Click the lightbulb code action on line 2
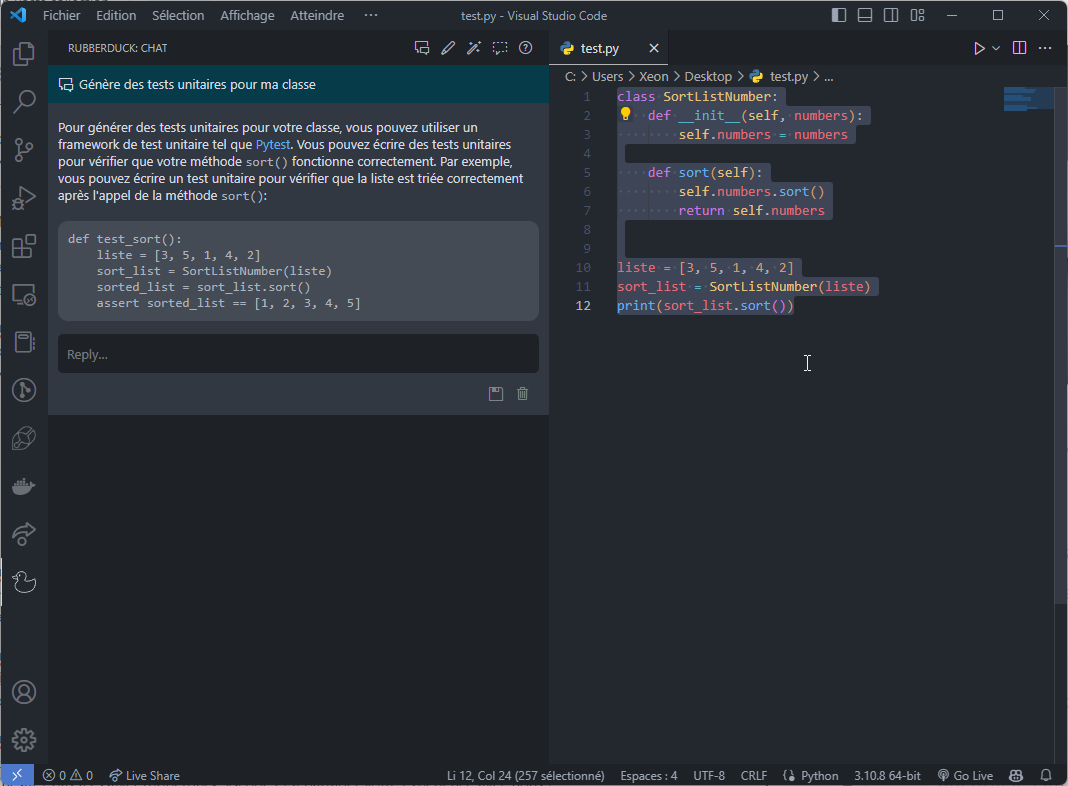Screen dimensions: 1068x786 [x=625, y=114]
